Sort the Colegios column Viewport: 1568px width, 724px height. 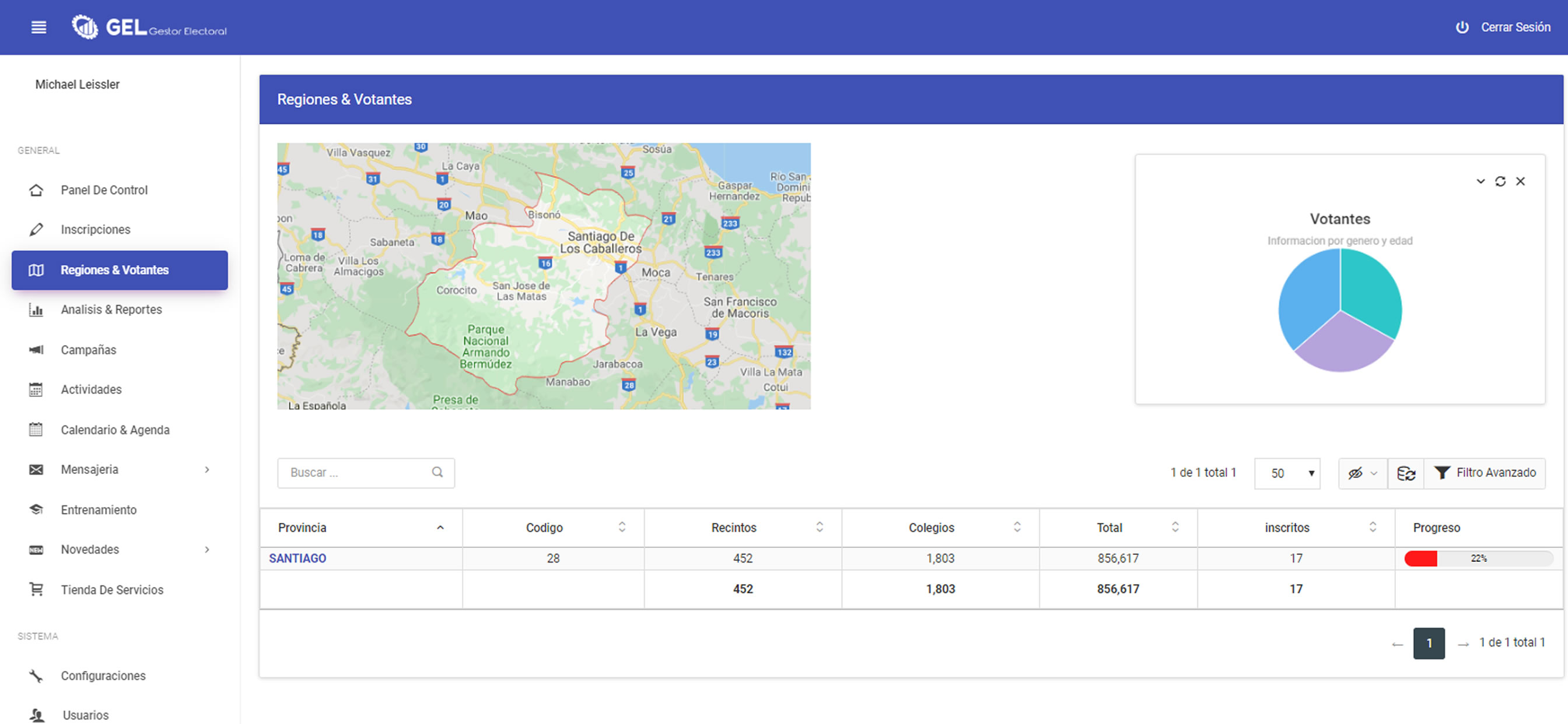(x=1017, y=528)
